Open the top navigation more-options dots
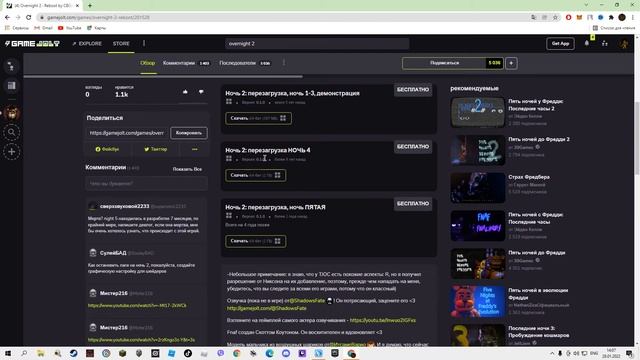The width and height of the screenshot is (640, 360). (144, 43)
